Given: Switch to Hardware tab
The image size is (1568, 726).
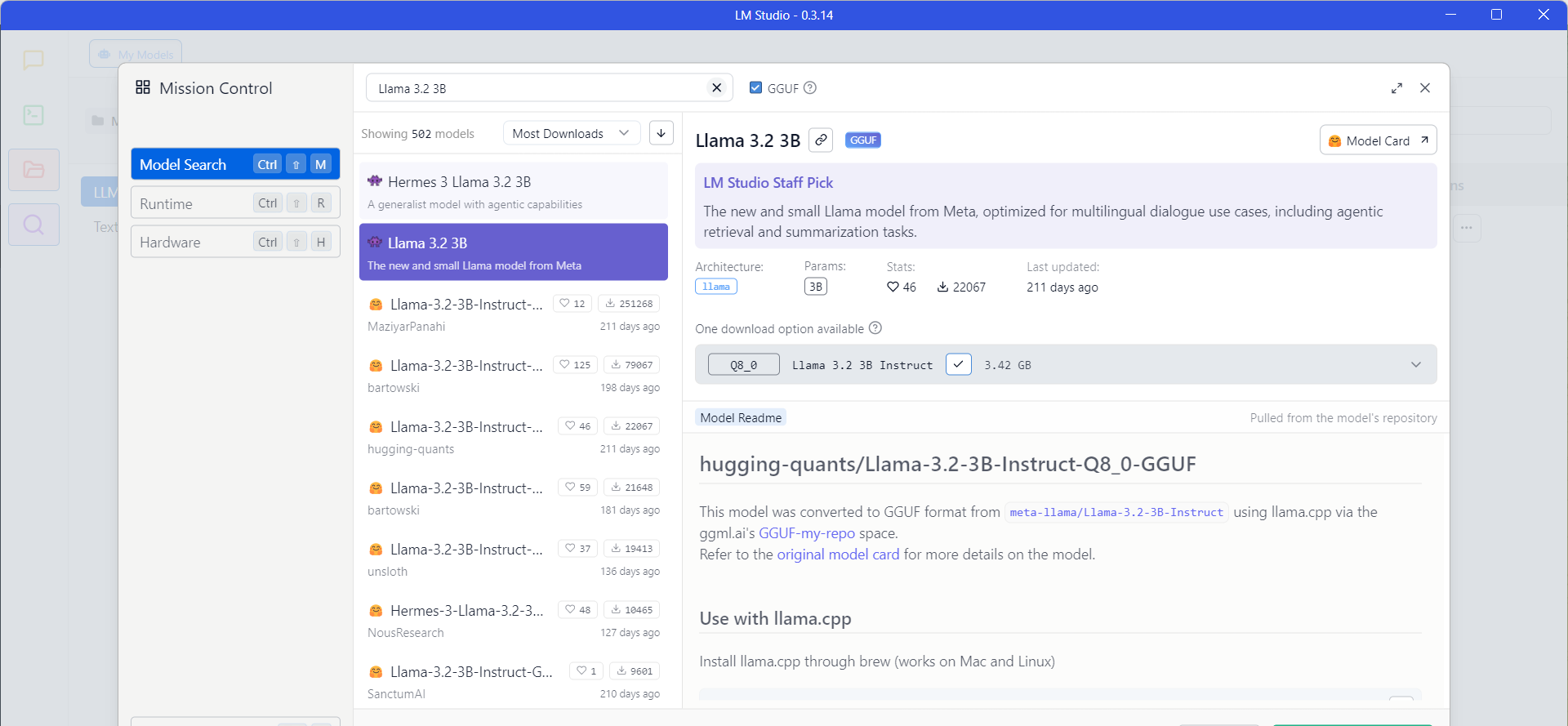Looking at the screenshot, I should [235, 242].
